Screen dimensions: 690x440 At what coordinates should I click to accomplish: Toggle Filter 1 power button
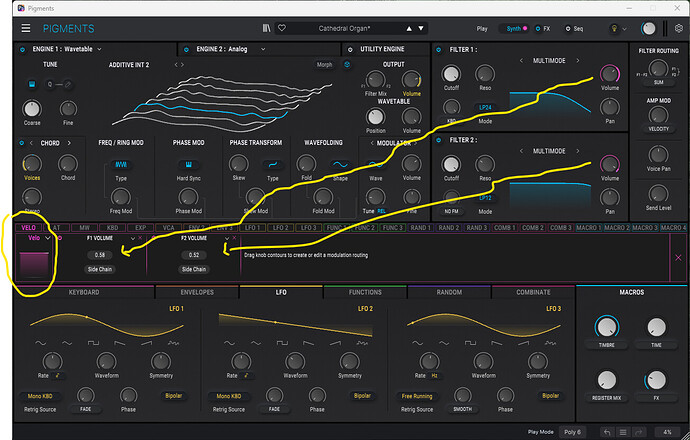[439, 50]
